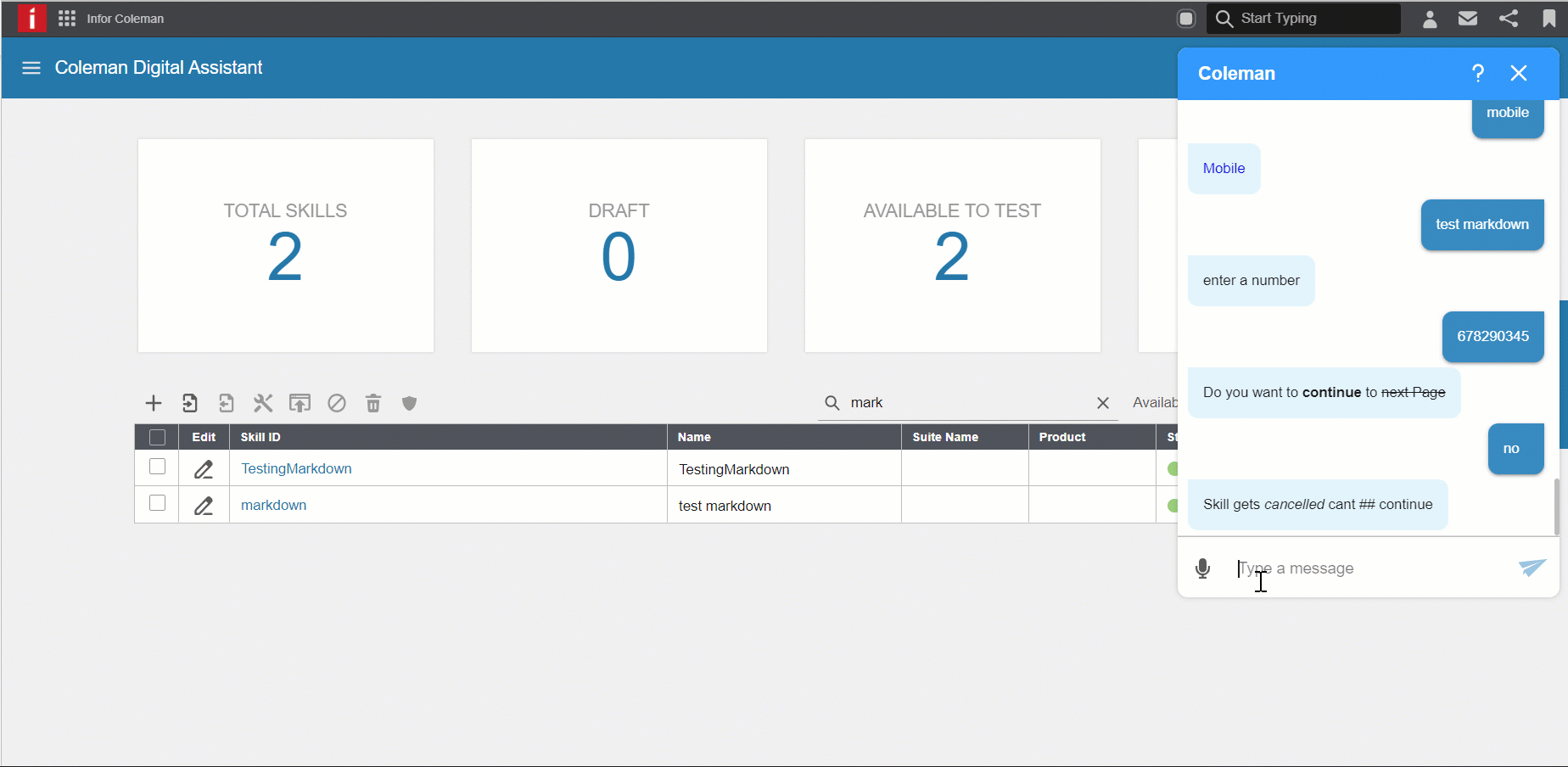Image resolution: width=1568 pixels, height=767 pixels.
Task: Add a new skill with plus icon
Action: (154, 403)
